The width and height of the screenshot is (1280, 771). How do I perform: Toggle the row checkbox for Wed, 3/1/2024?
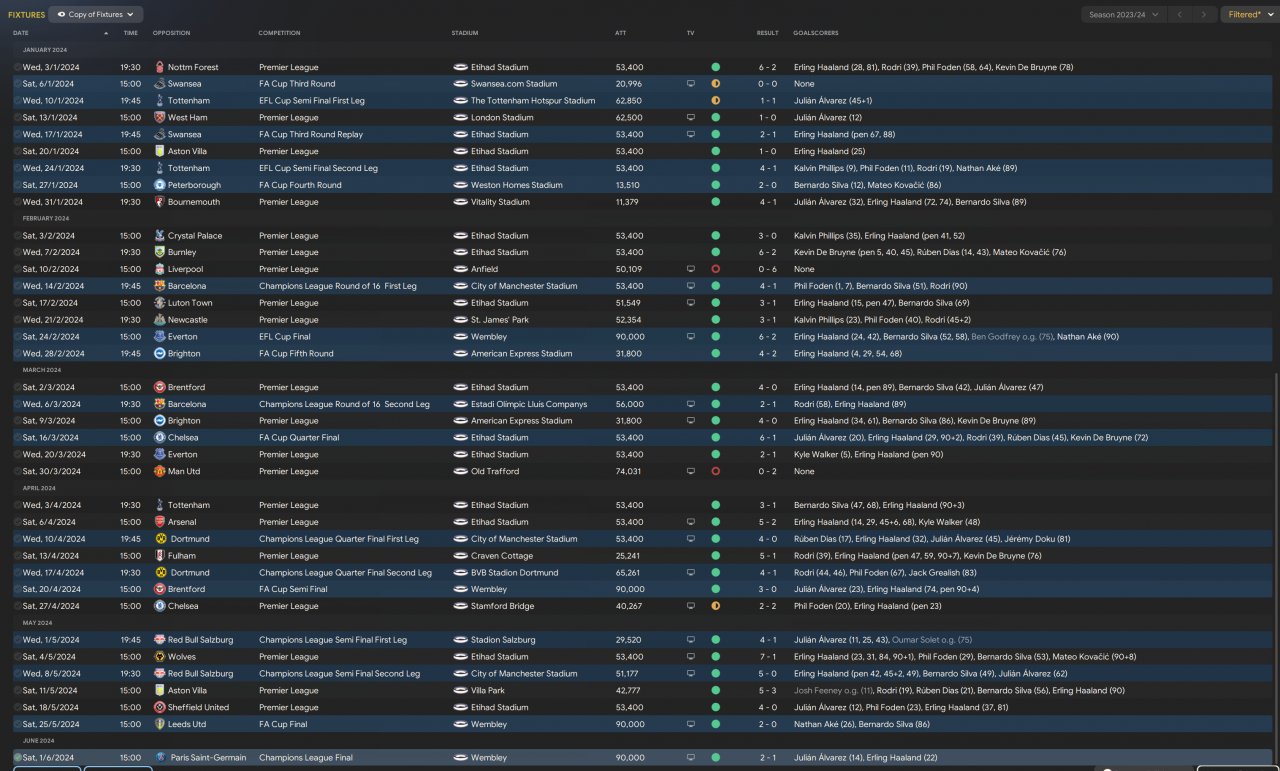[x=17, y=67]
